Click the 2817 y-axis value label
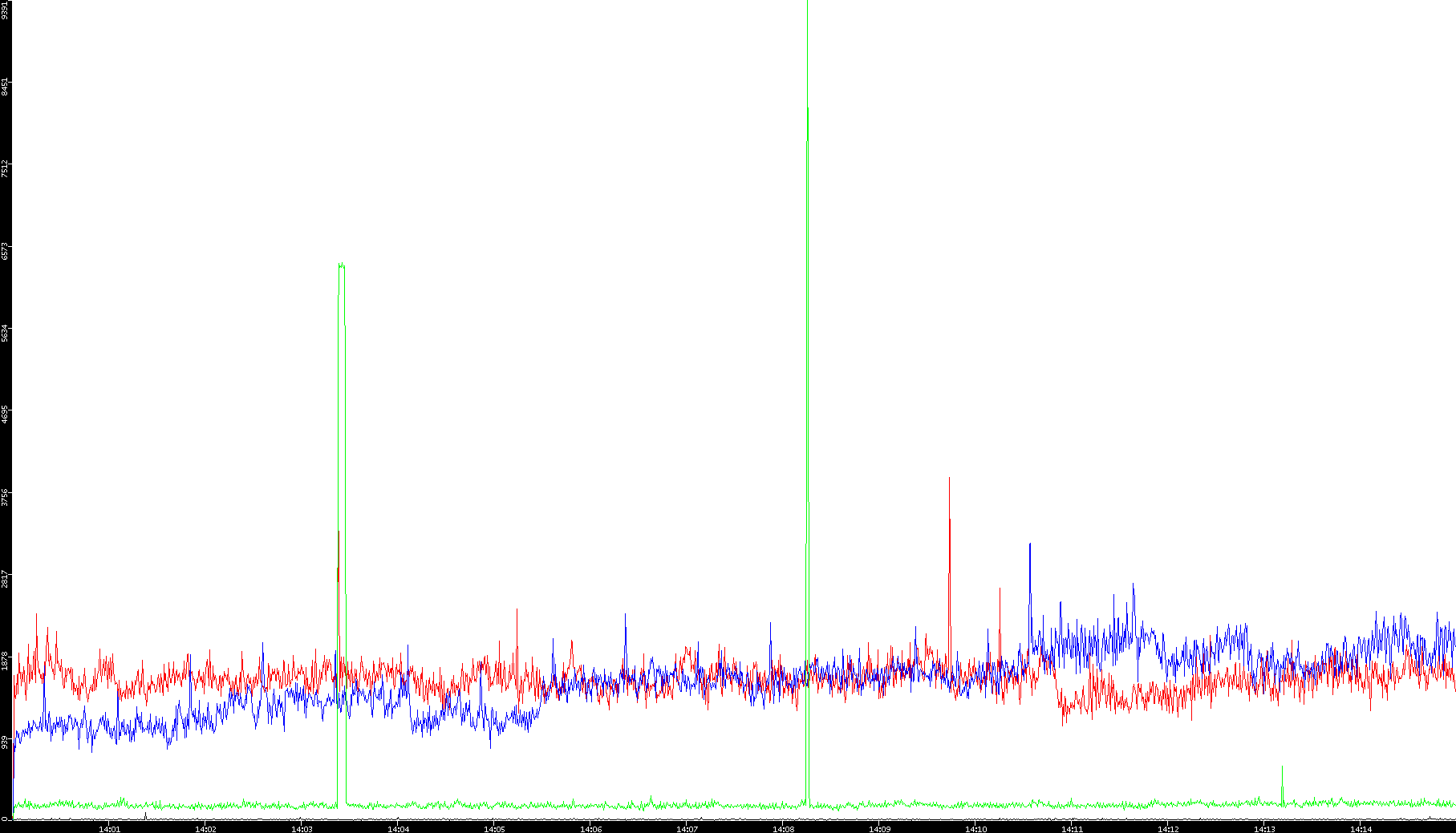The height and width of the screenshot is (833, 1456). (5, 578)
